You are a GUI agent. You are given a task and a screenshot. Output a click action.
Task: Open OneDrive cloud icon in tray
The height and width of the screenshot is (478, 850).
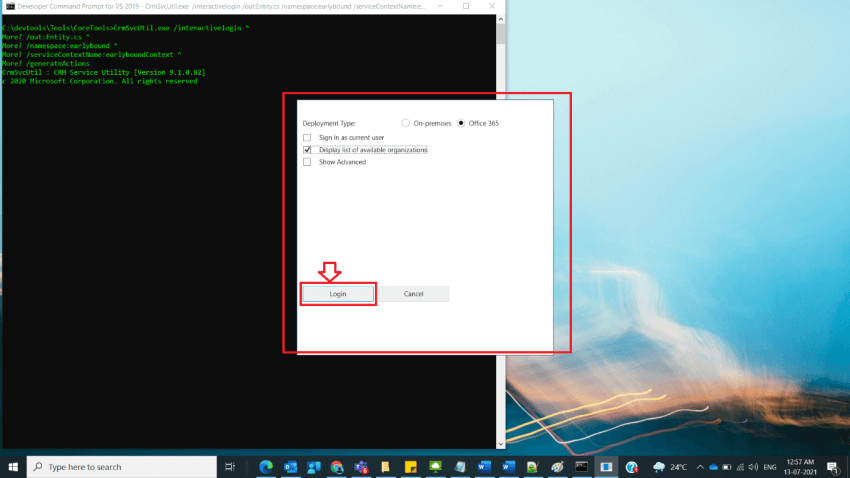tap(713, 467)
